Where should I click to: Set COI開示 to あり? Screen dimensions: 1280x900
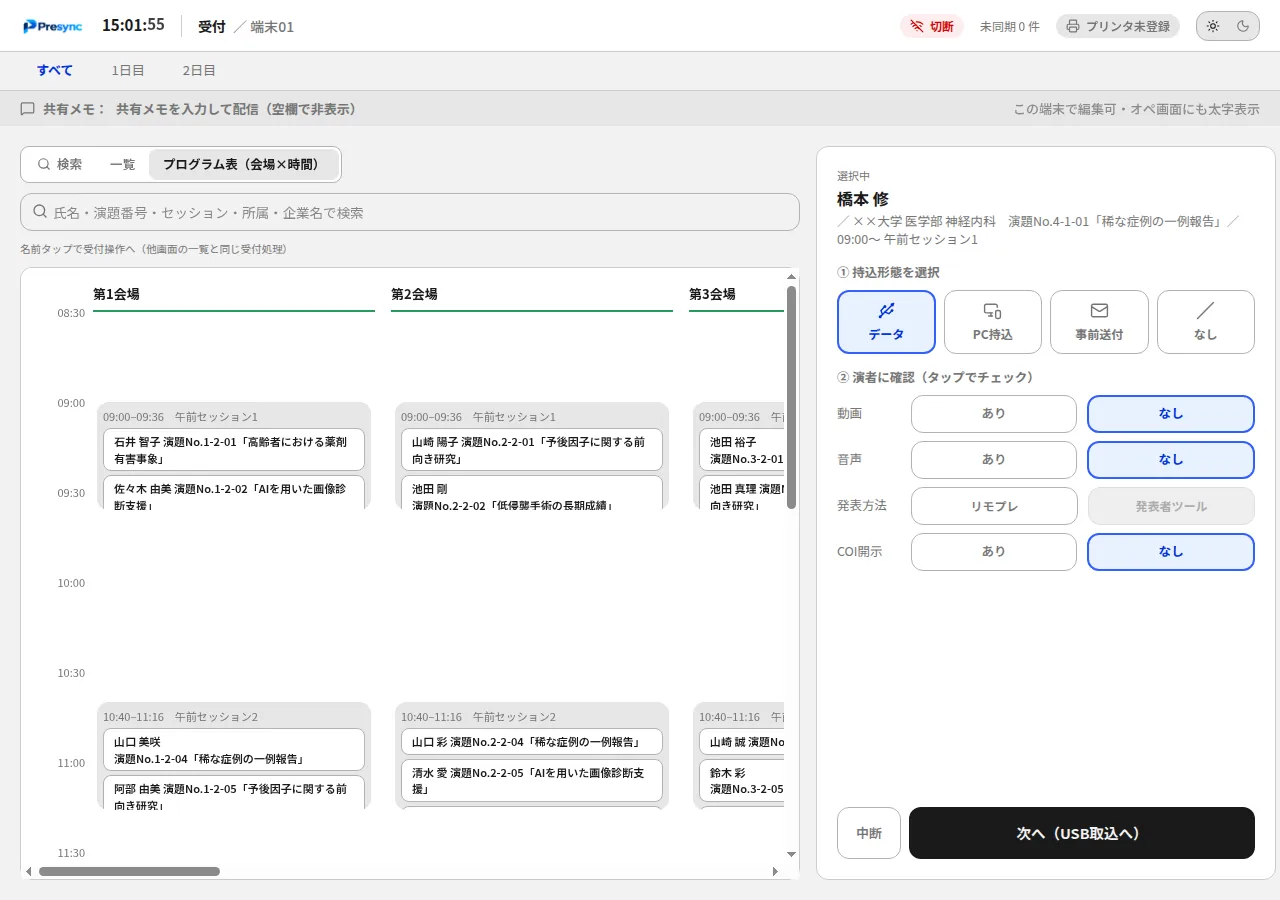click(x=994, y=552)
